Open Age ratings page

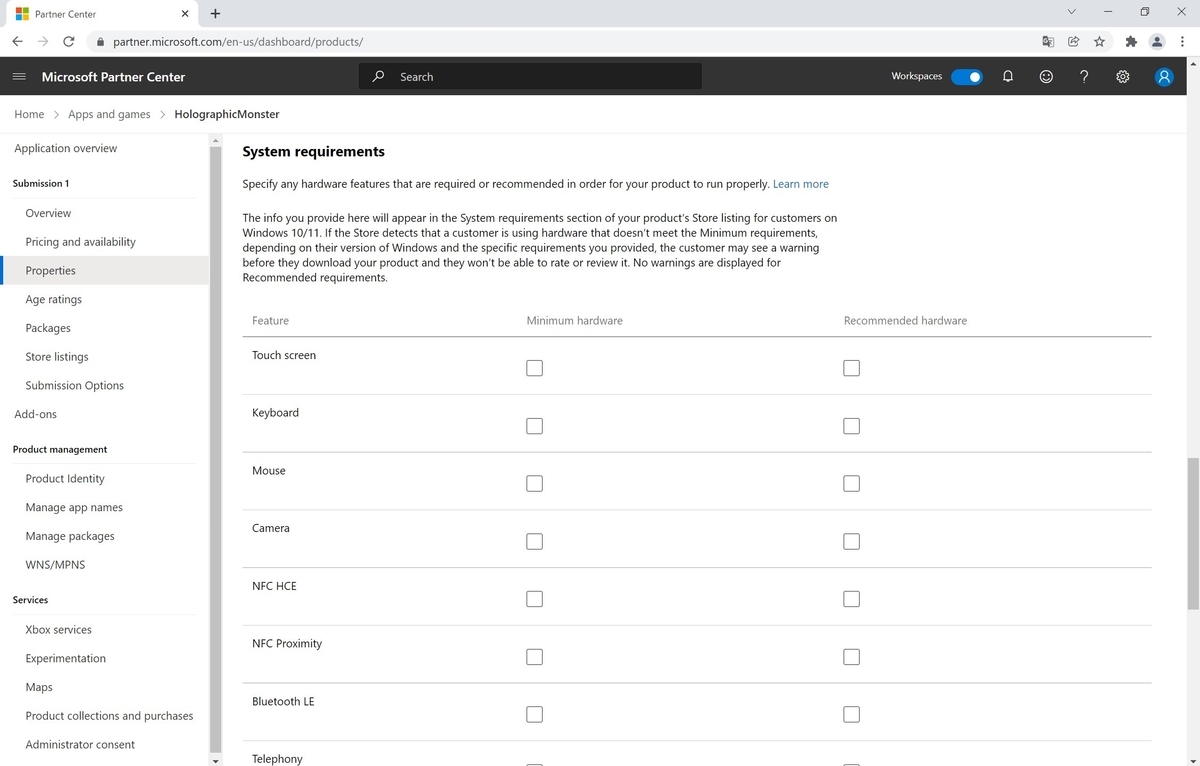(54, 299)
